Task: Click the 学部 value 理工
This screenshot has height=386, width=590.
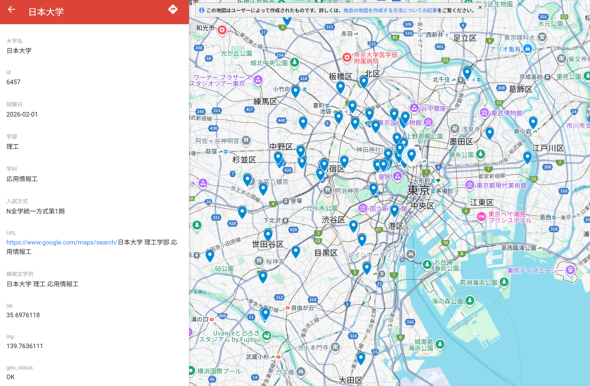Action: pyautogui.click(x=12, y=147)
